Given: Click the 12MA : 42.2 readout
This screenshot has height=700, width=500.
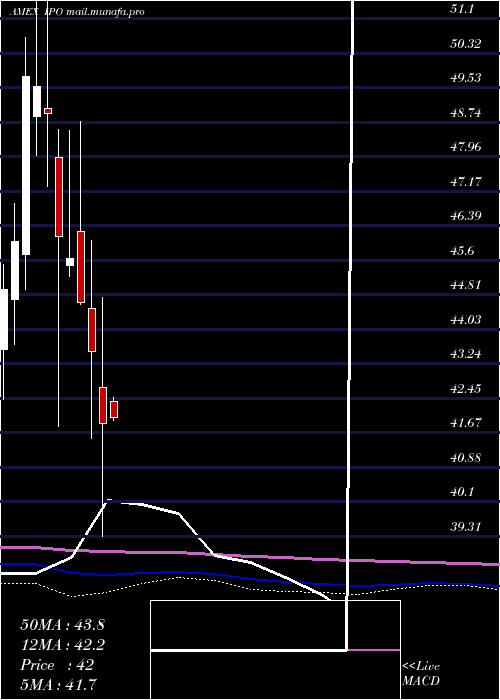Looking at the screenshot, I should pyautogui.click(x=62, y=645).
